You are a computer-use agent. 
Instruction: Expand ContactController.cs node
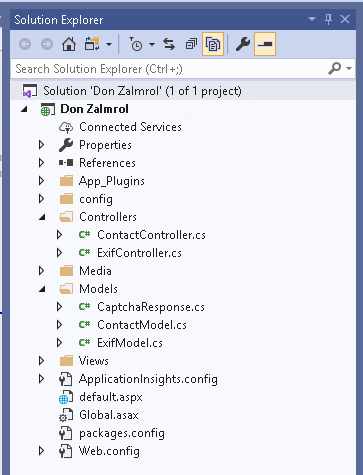click(60, 235)
